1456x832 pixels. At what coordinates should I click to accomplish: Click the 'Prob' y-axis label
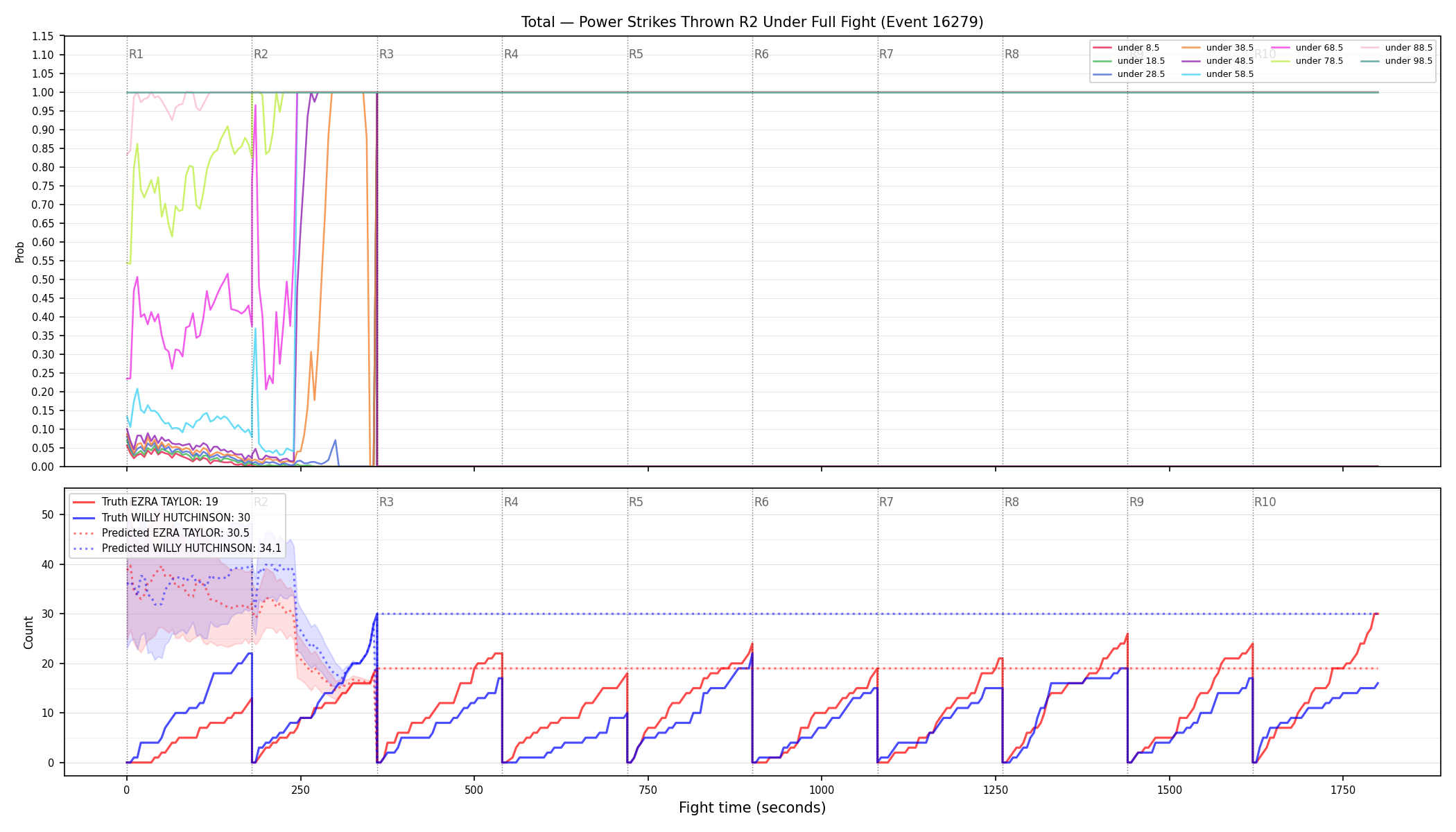click(19, 252)
